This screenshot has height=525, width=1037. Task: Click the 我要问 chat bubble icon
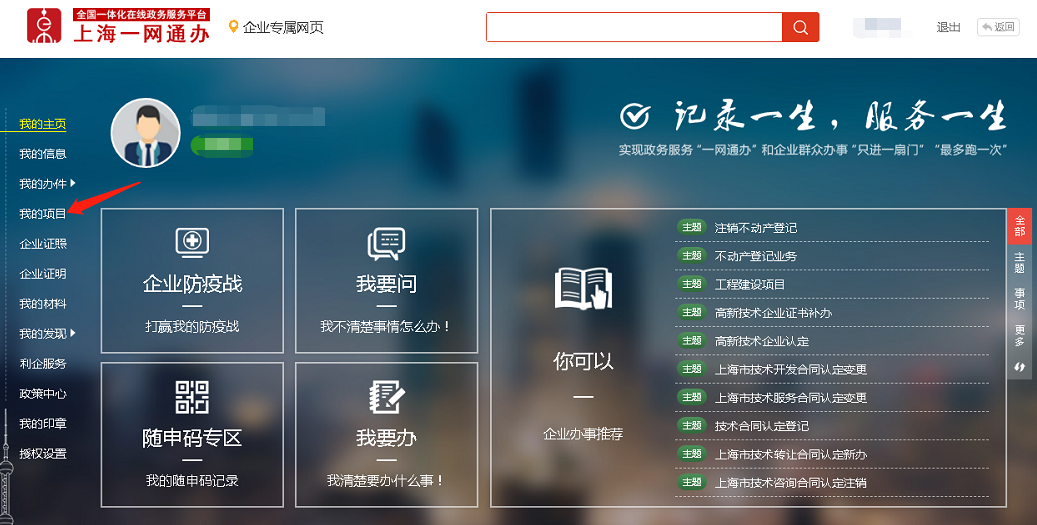click(x=386, y=243)
